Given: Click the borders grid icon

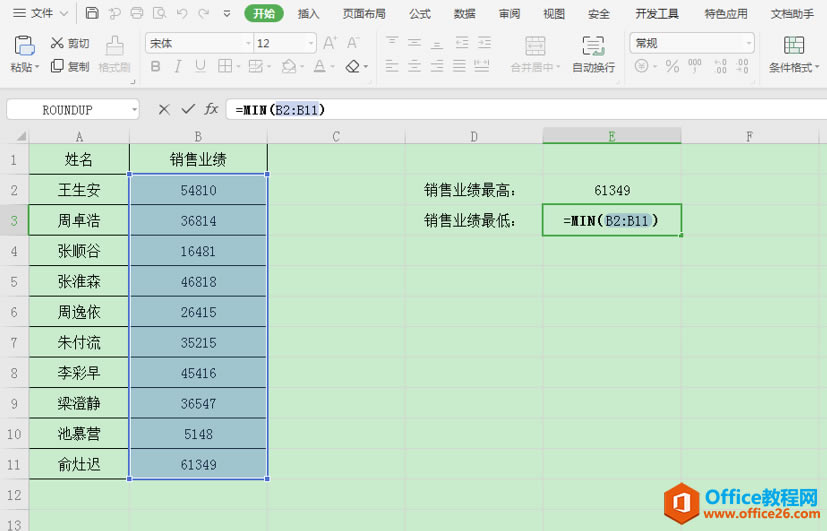Looking at the screenshot, I should pyautogui.click(x=225, y=66).
